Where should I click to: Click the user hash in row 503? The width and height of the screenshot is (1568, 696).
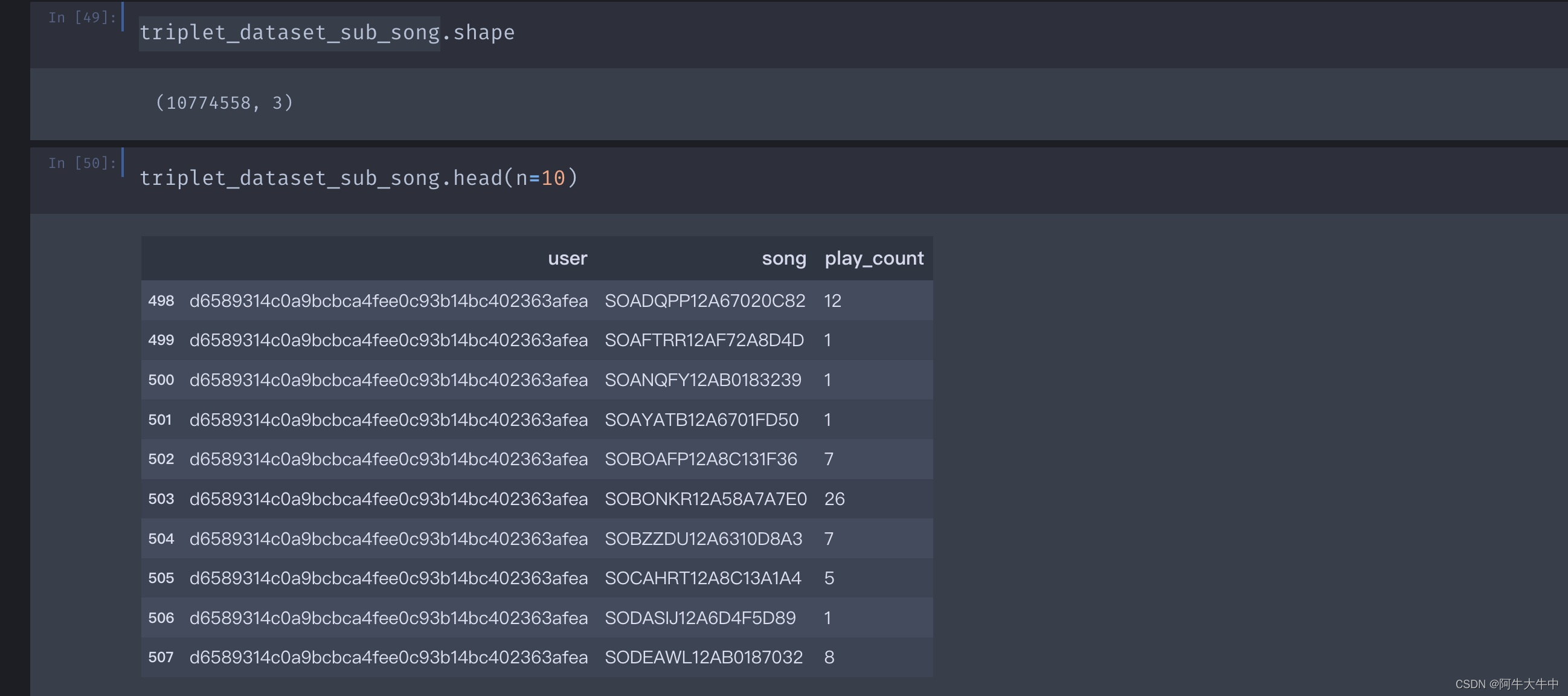[x=388, y=499]
